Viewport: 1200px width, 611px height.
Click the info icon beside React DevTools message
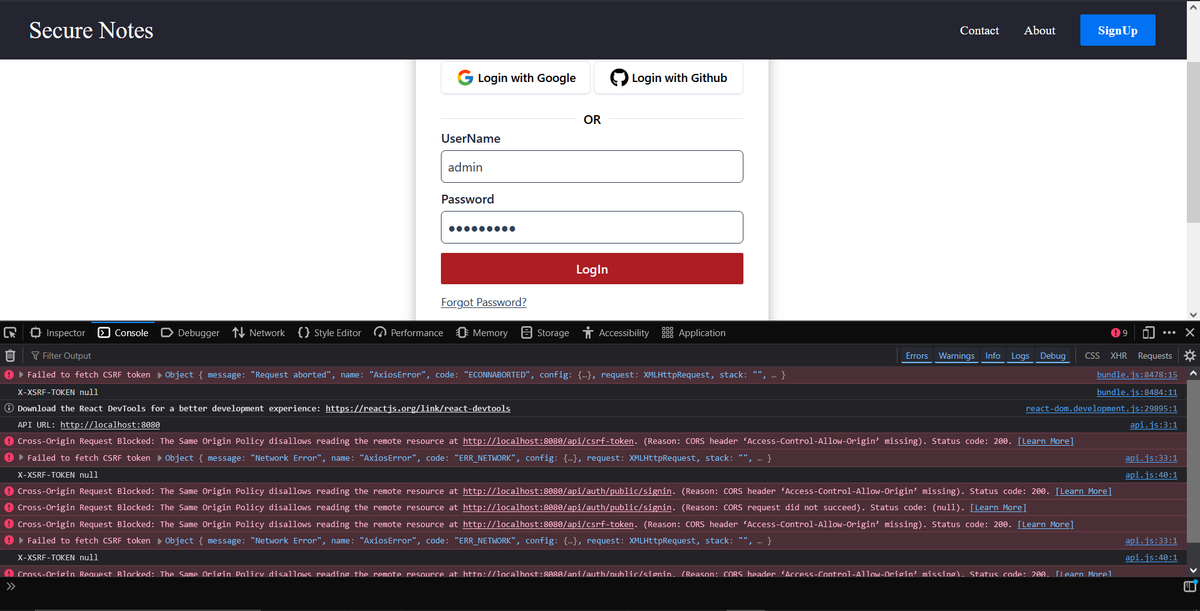pyautogui.click(x=9, y=408)
